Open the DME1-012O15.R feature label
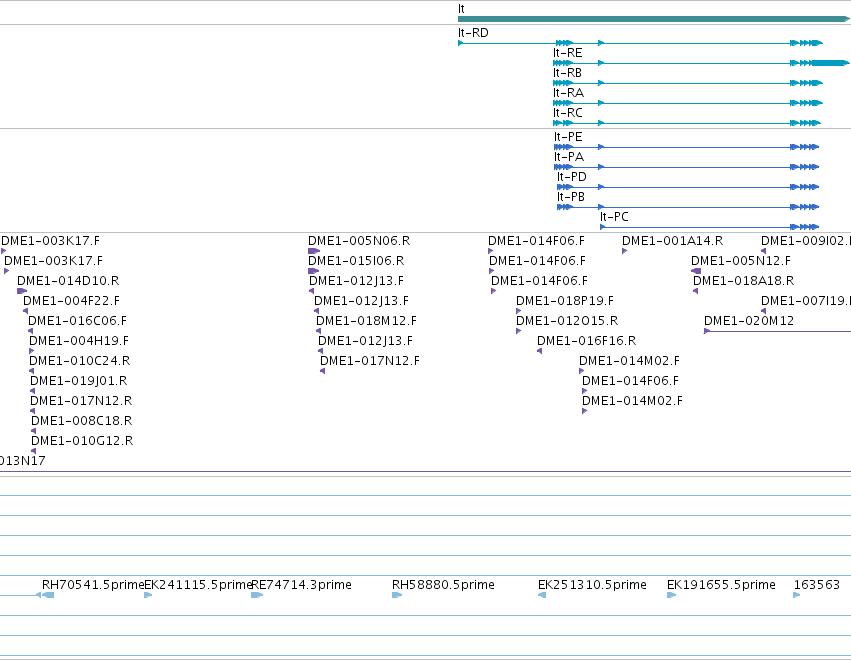Viewport: 851px width, 660px height. 567,321
